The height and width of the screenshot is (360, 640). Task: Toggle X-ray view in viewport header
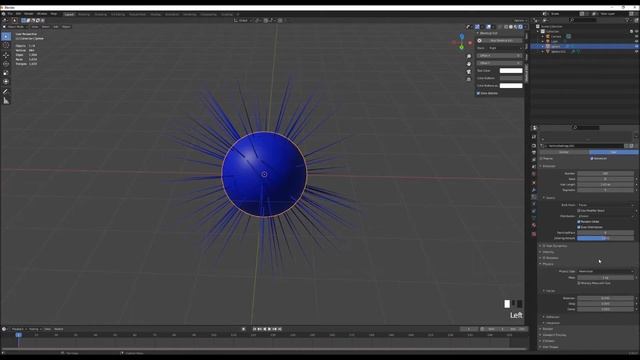pyautogui.click(x=501, y=27)
